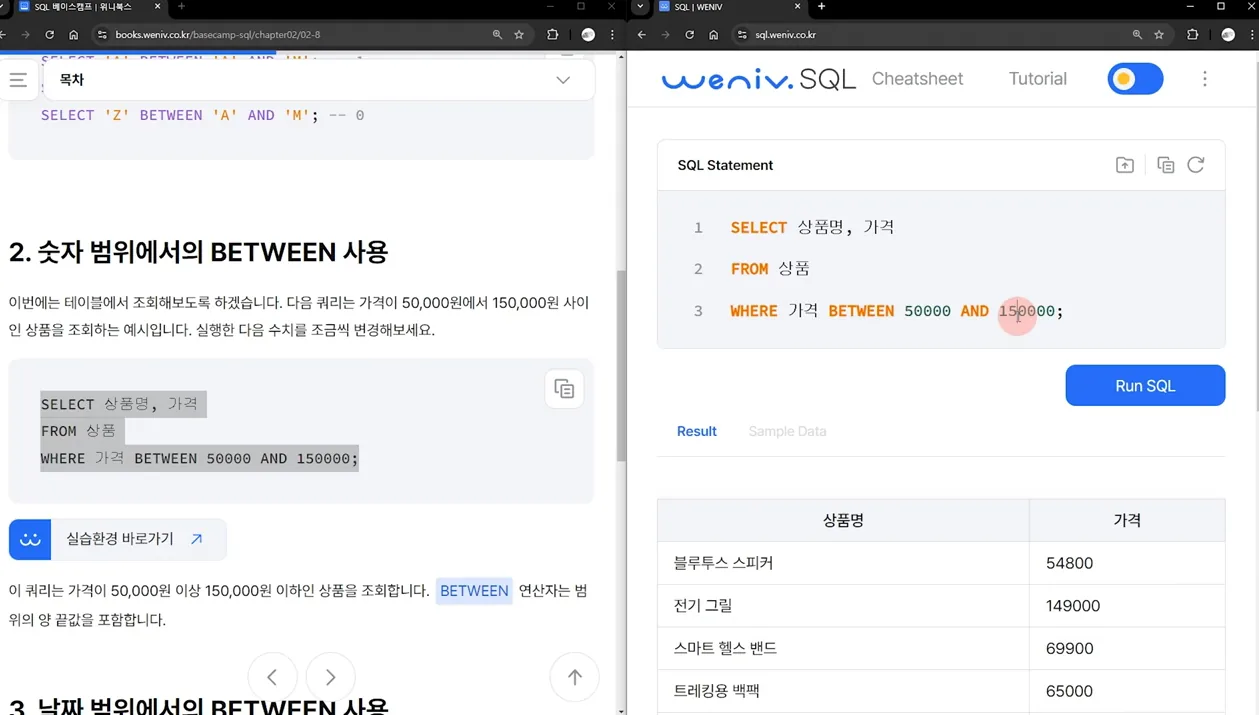
Task: Open the browser menu of the books window
Action: pos(612,34)
